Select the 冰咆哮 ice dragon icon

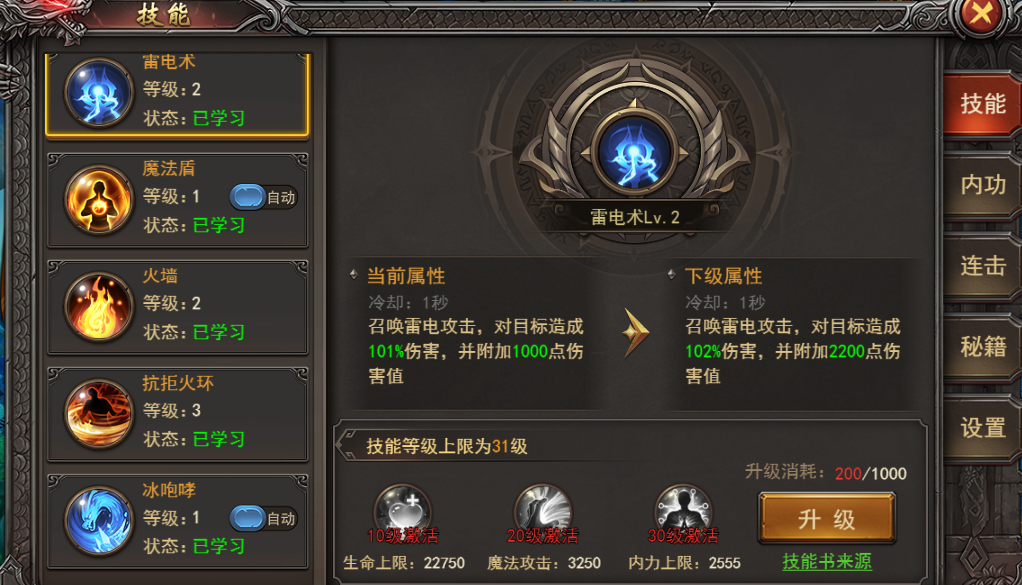(x=99, y=521)
